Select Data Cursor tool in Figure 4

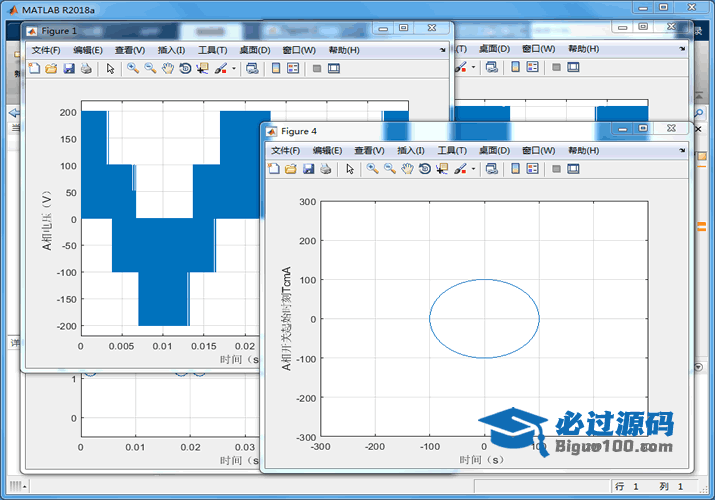pyautogui.click(x=442, y=169)
